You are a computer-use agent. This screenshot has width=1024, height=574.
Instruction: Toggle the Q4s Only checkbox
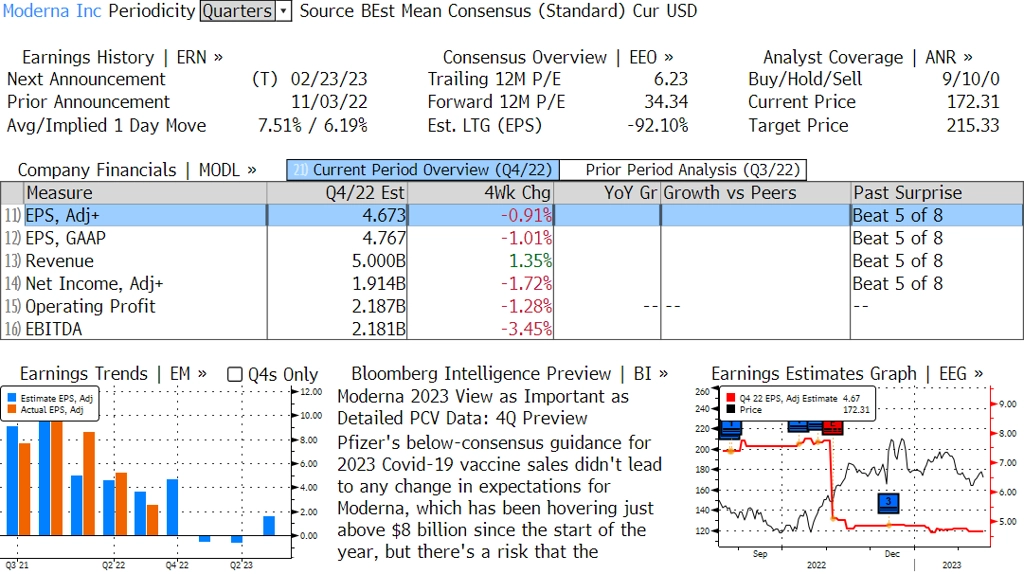tap(234, 374)
